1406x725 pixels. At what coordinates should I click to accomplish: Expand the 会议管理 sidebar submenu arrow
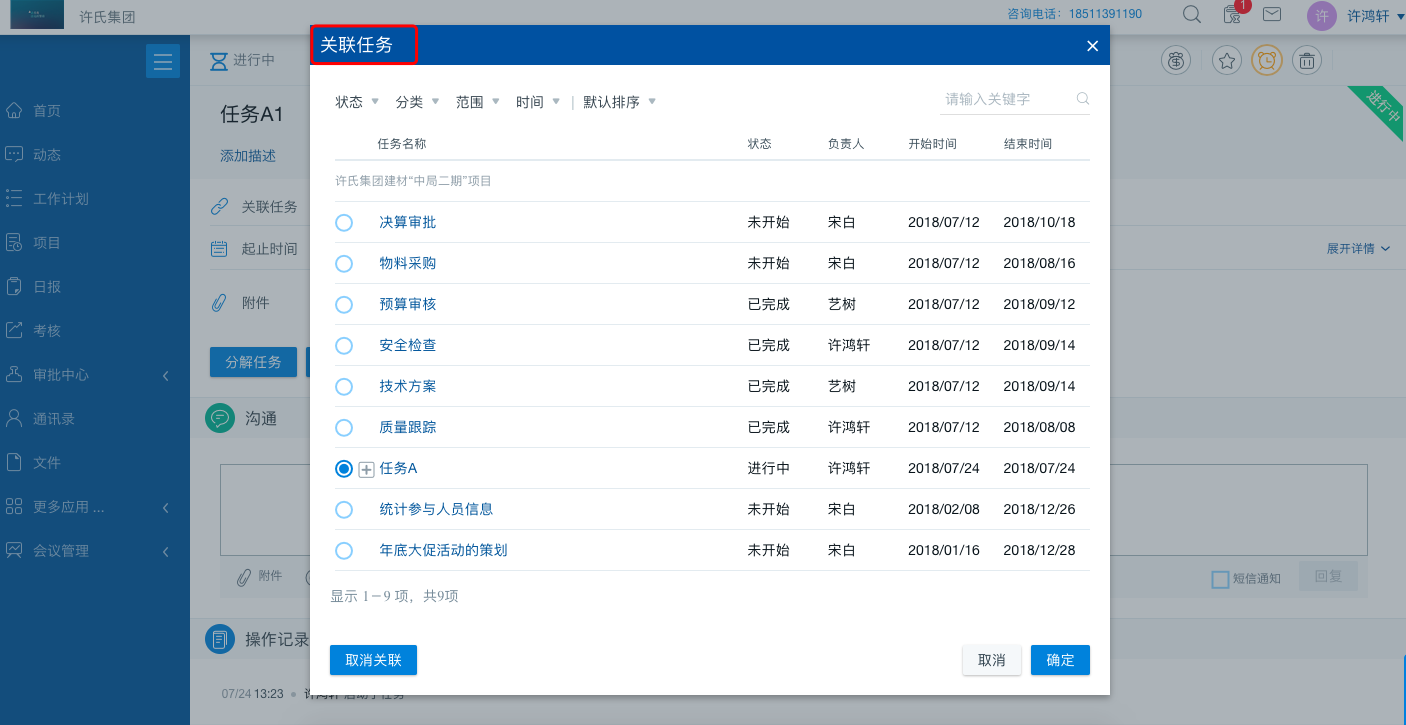click(x=166, y=551)
